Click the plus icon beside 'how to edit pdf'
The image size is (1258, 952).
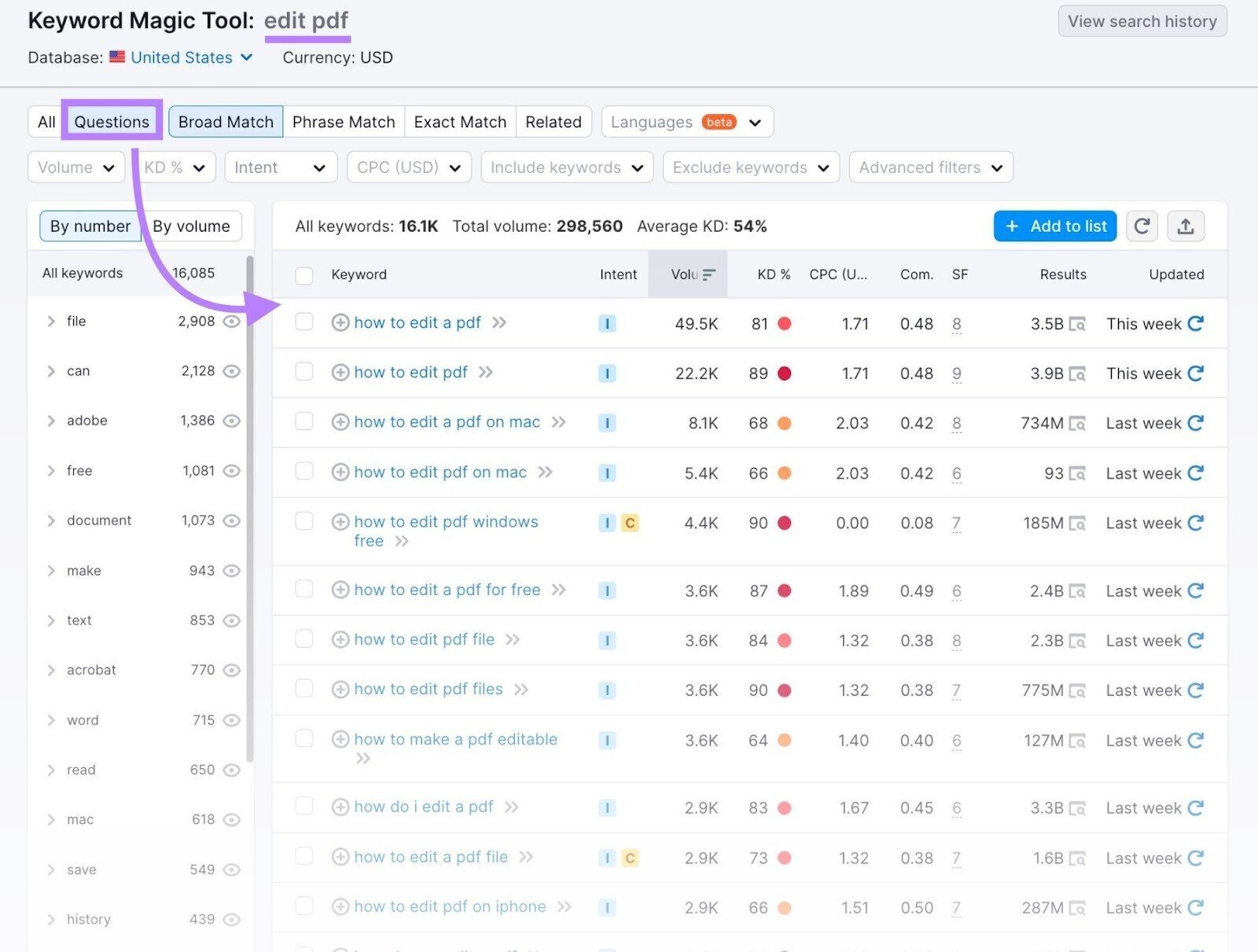tap(340, 372)
